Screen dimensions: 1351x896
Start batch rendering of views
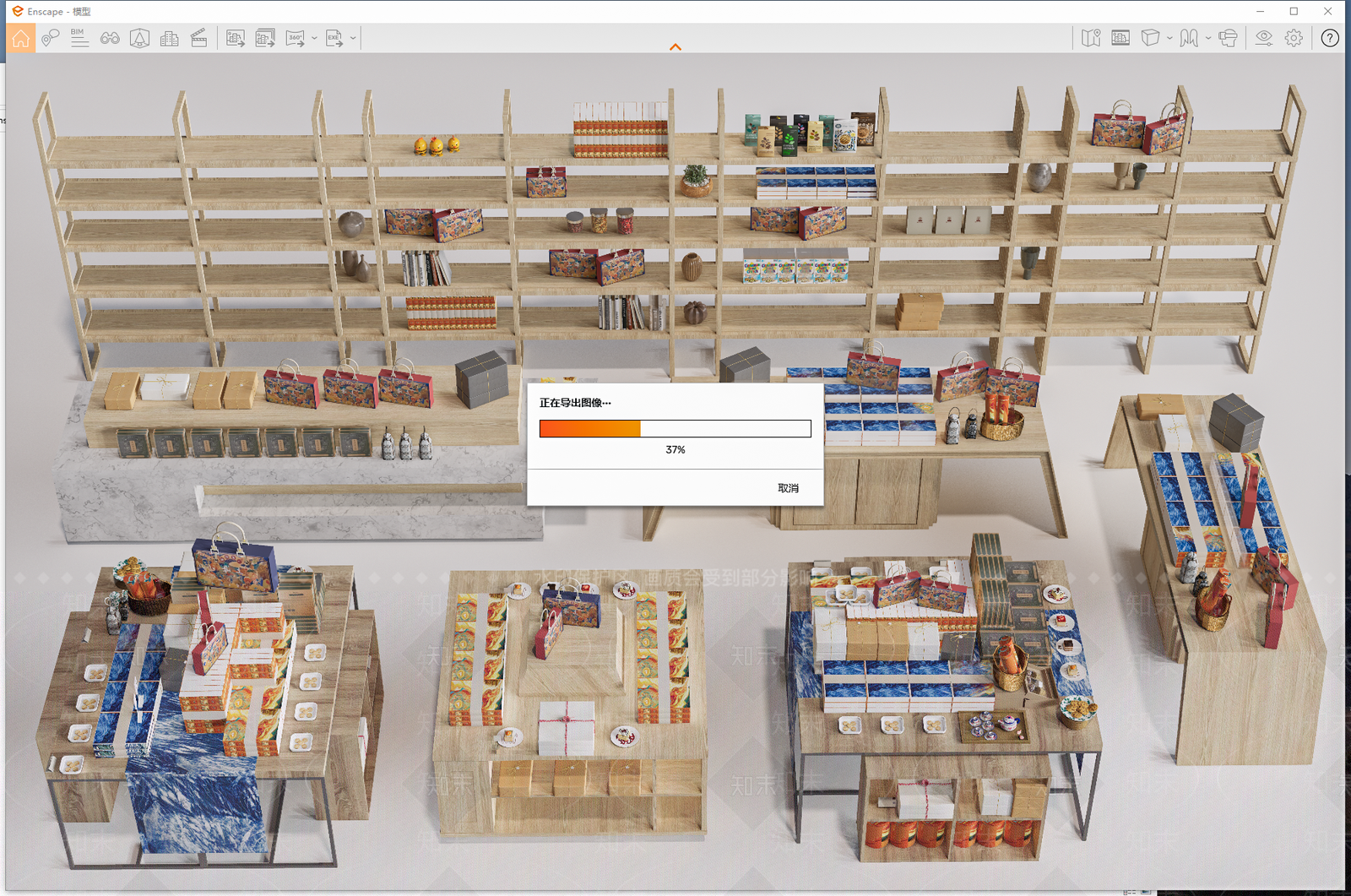[x=265, y=38]
